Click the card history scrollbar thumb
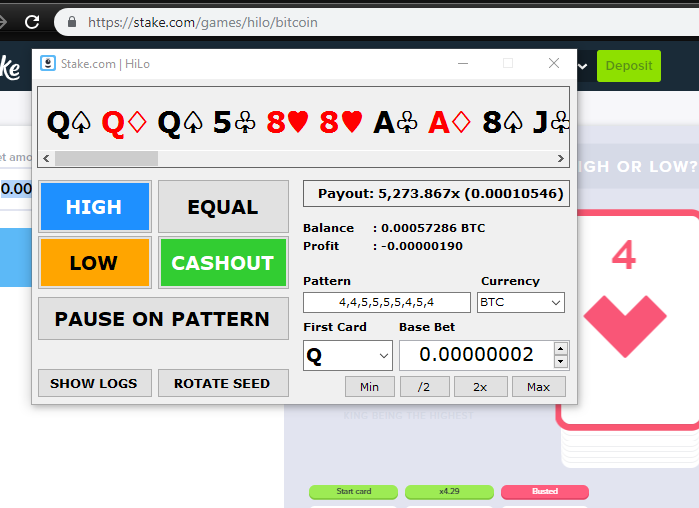 106,159
